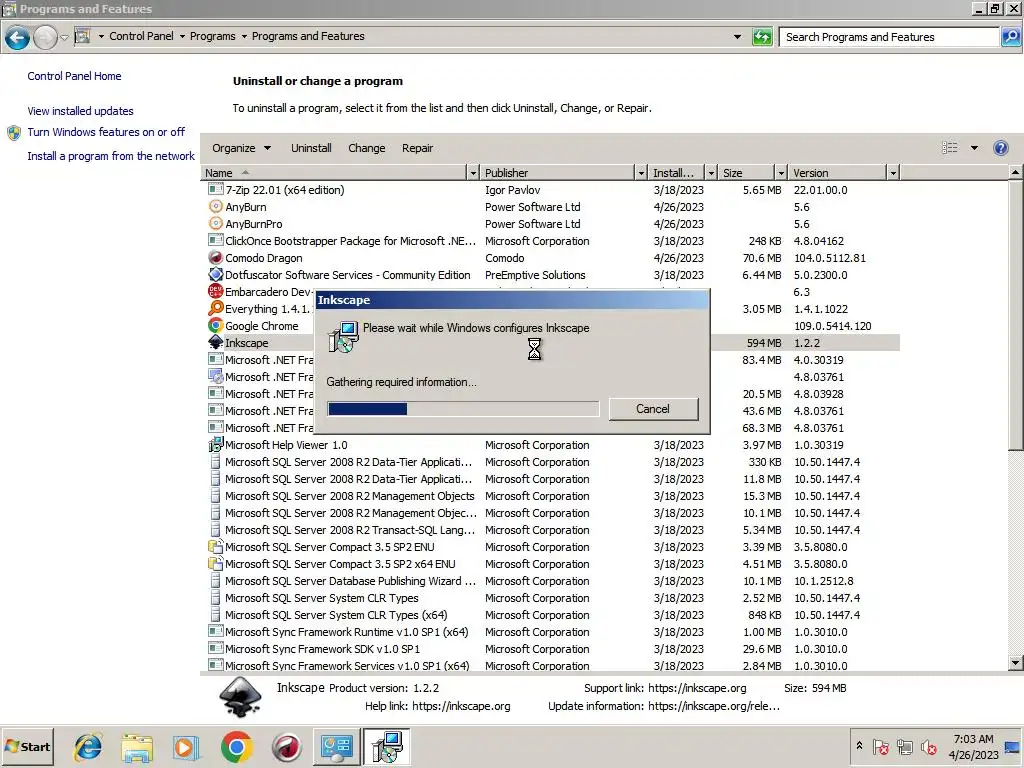Open the Control Panel Home link
This screenshot has width=1024, height=768.
(x=74, y=76)
